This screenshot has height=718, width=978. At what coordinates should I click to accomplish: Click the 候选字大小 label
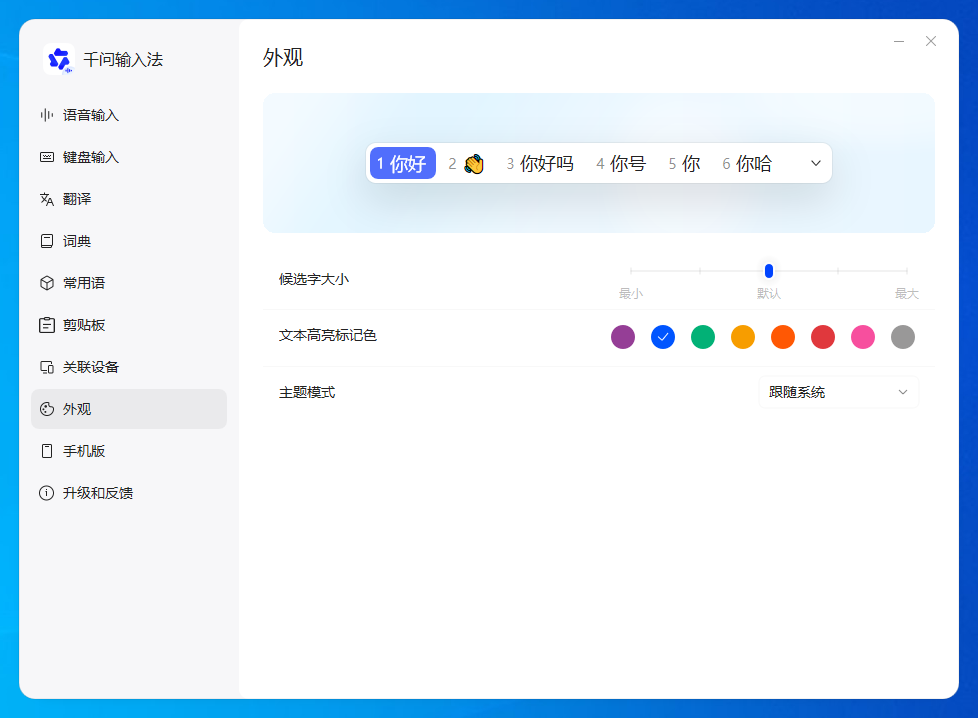click(x=314, y=279)
